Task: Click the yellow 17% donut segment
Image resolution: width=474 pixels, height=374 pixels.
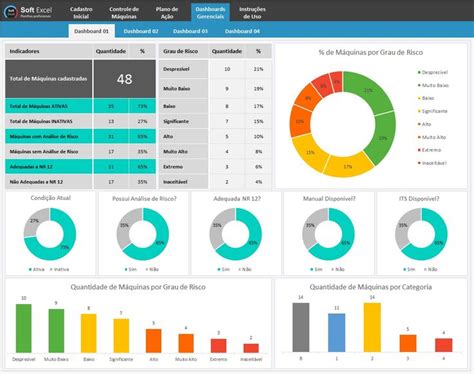Action: [348, 166]
